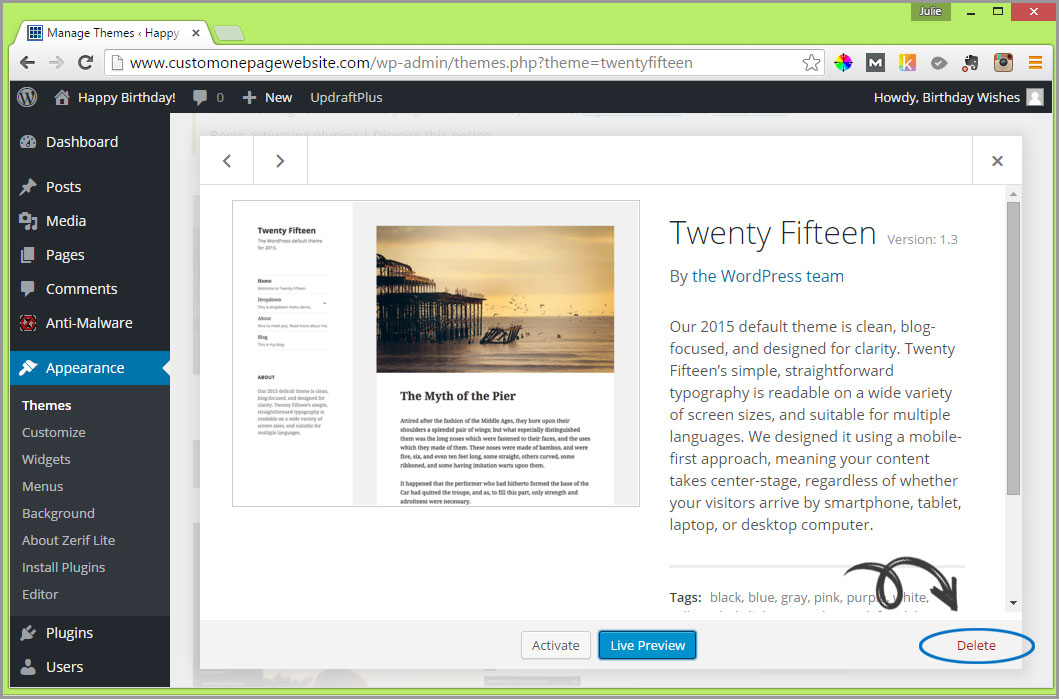Click the Posts pushpin icon
The height and width of the screenshot is (699, 1059).
[x=28, y=186]
